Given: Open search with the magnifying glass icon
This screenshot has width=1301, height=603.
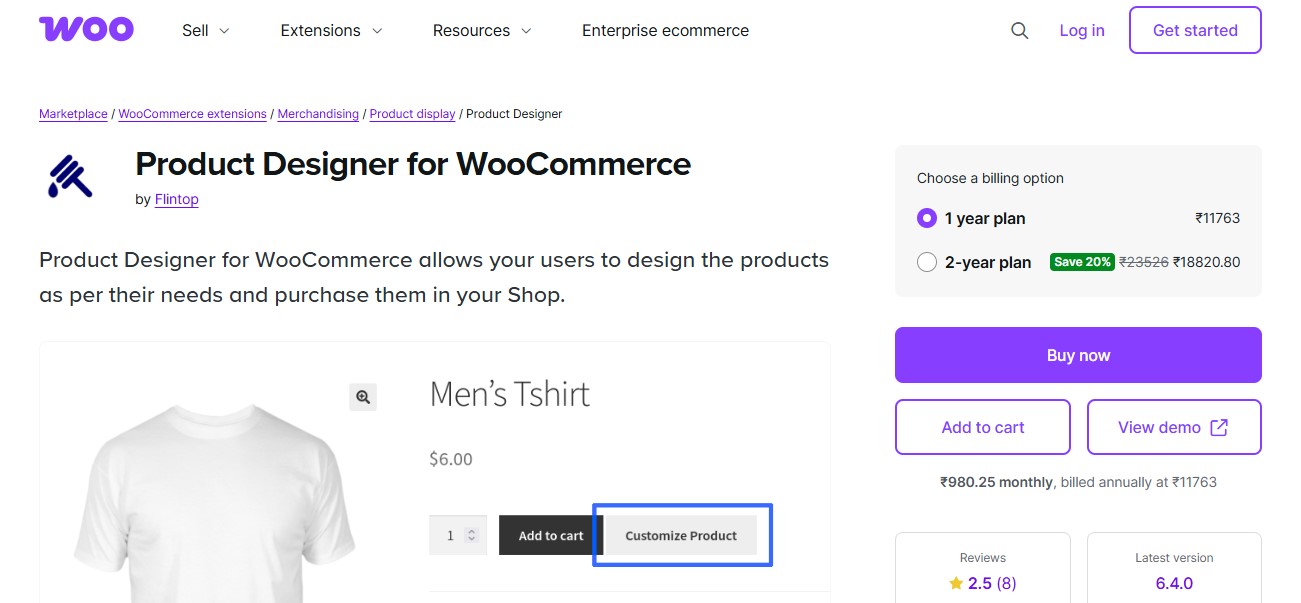Looking at the screenshot, I should pos(1019,30).
